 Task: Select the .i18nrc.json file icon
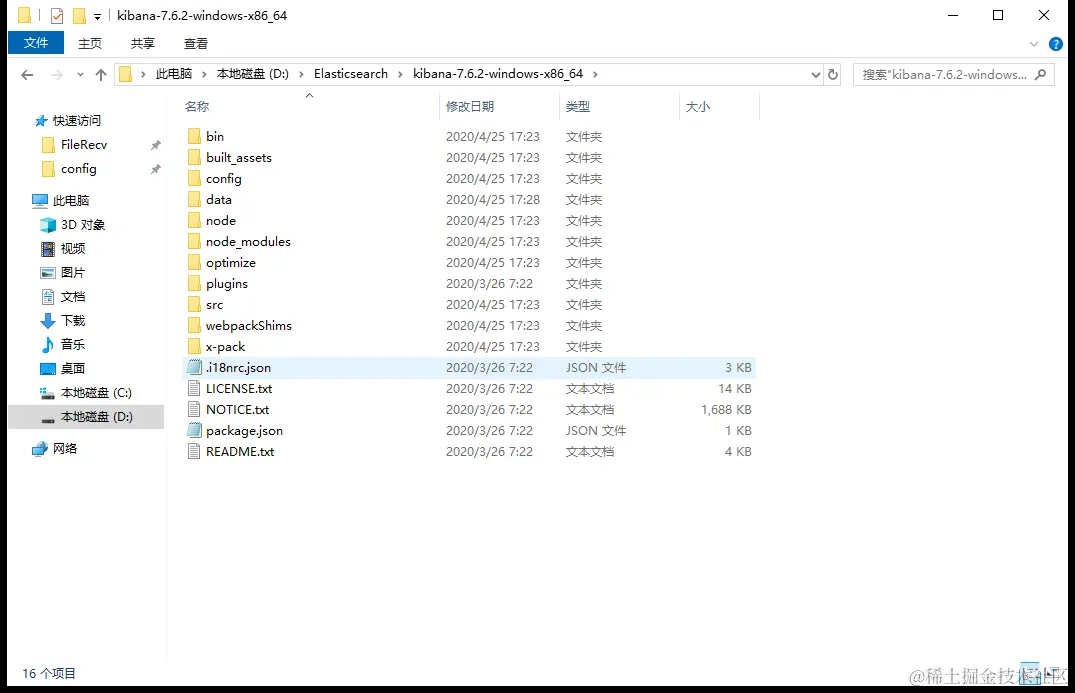(x=194, y=367)
